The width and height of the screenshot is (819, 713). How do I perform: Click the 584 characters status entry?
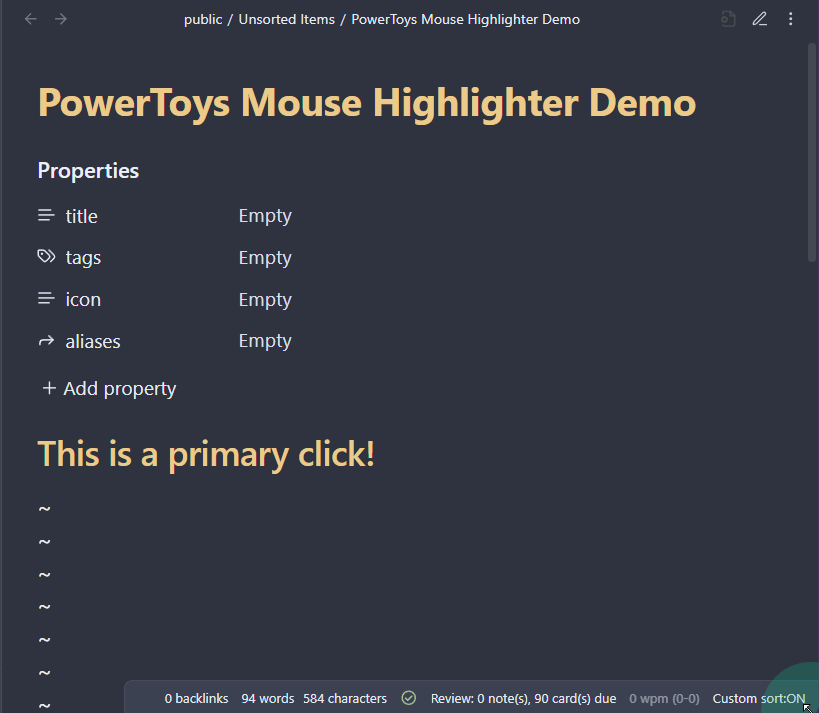pos(345,698)
